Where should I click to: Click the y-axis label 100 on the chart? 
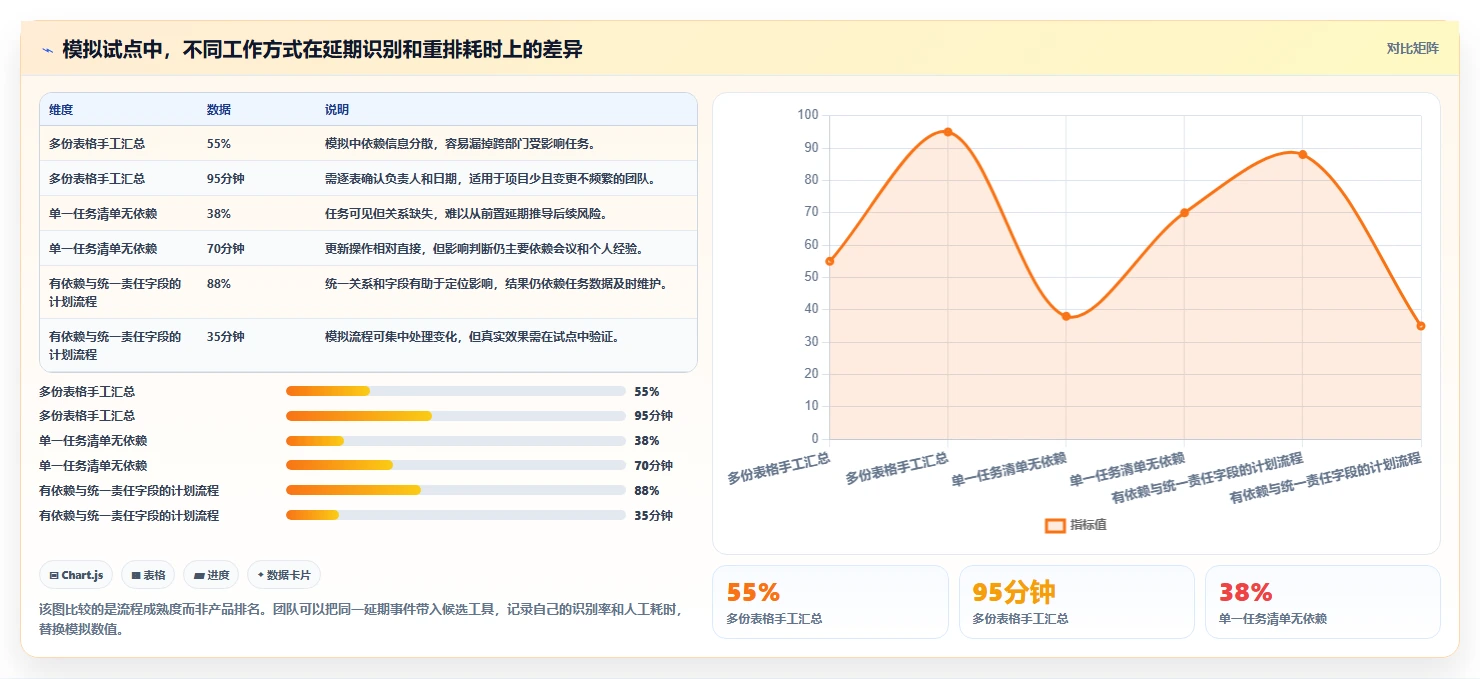(x=808, y=115)
